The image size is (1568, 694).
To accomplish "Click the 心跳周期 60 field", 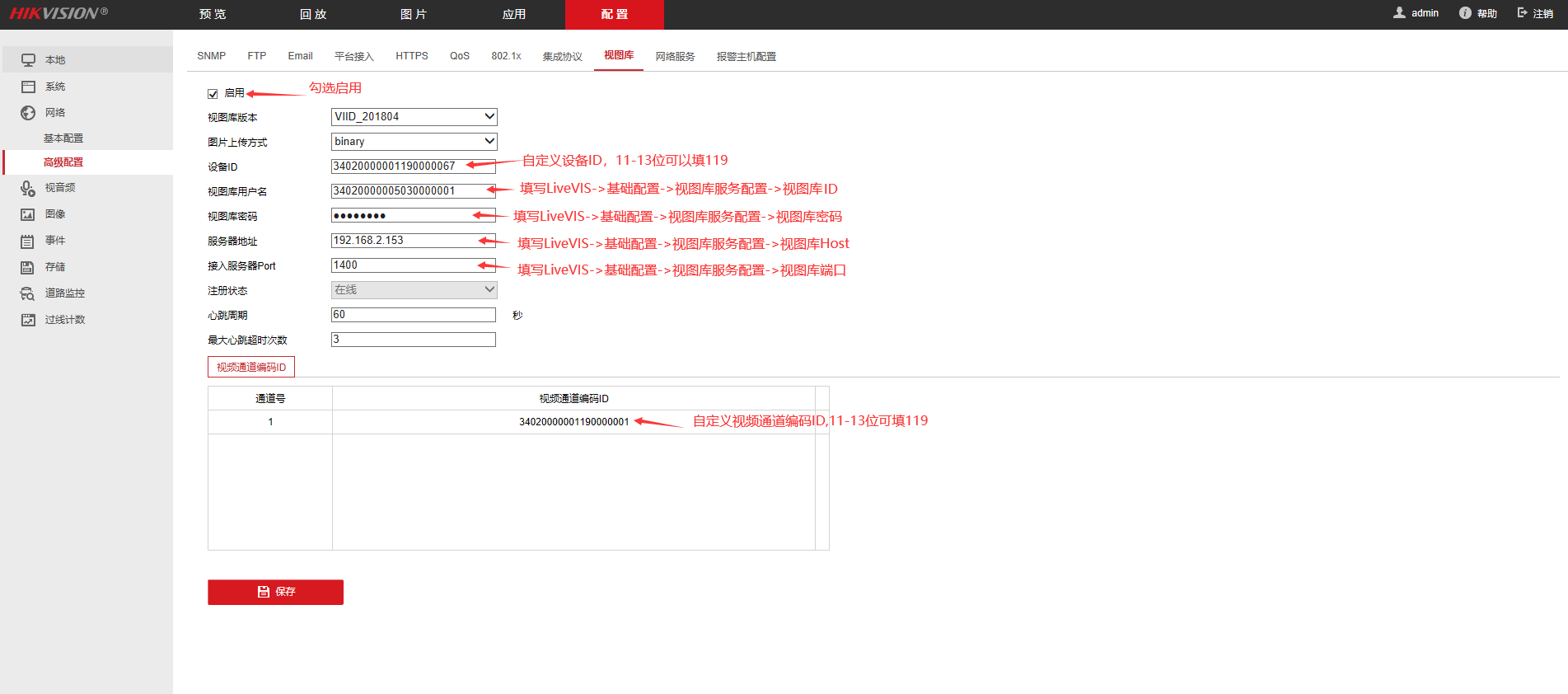I will coord(414,314).
